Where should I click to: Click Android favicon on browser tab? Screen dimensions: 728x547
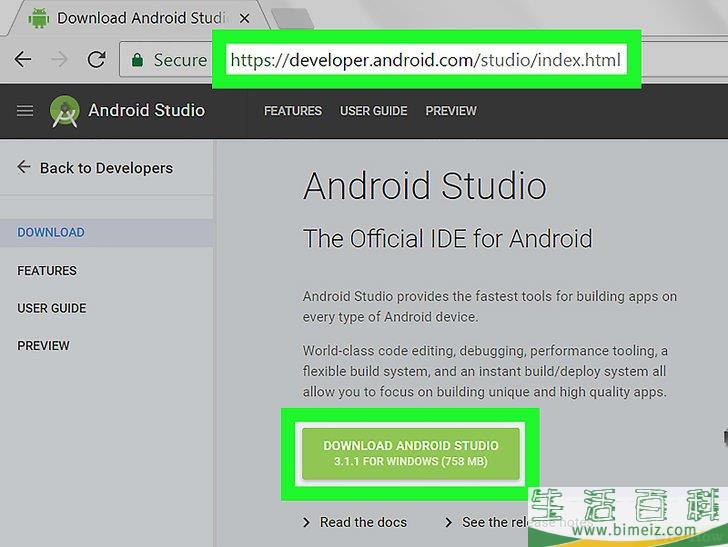point(38,18)
